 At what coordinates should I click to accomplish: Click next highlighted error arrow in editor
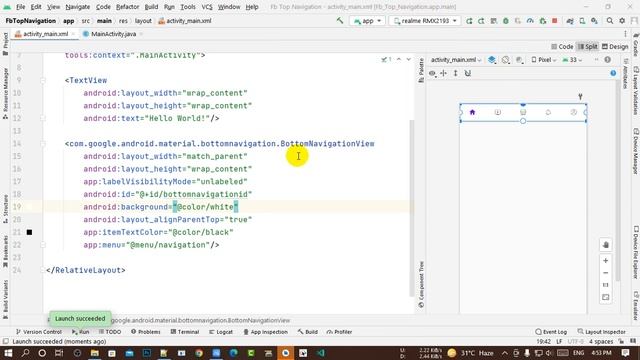pos(409,60)
